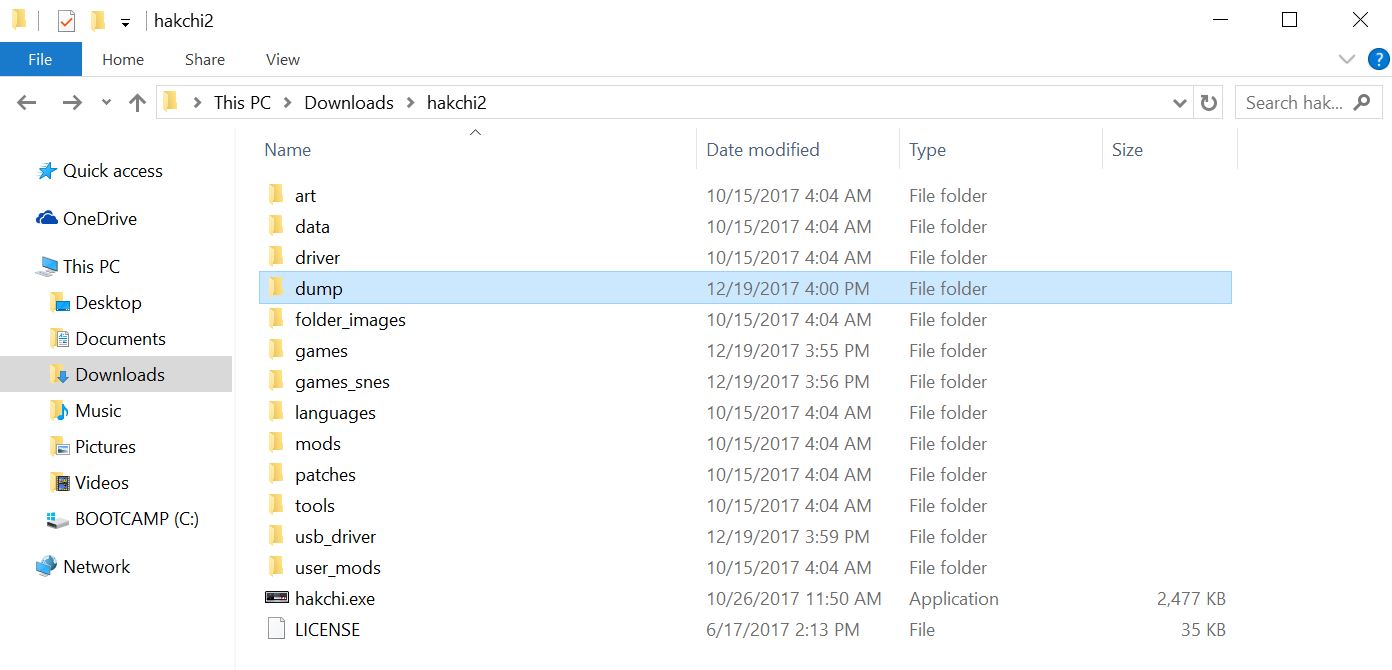This screenshot has height=670, width=1392.
Task: Open the Quick Access Toolbar customize dropdown
Action: [125, 21]
